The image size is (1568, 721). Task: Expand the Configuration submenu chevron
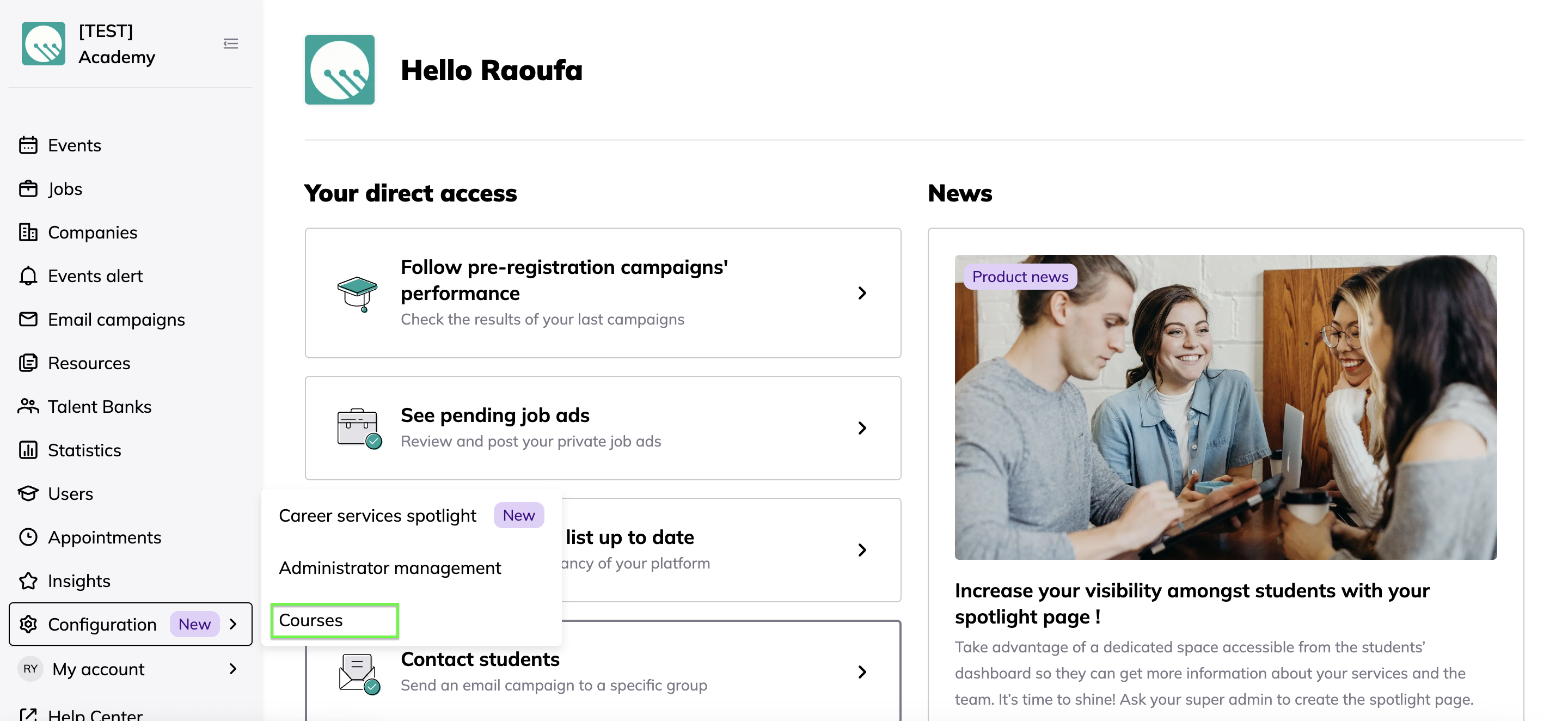(x=233, y=624)
